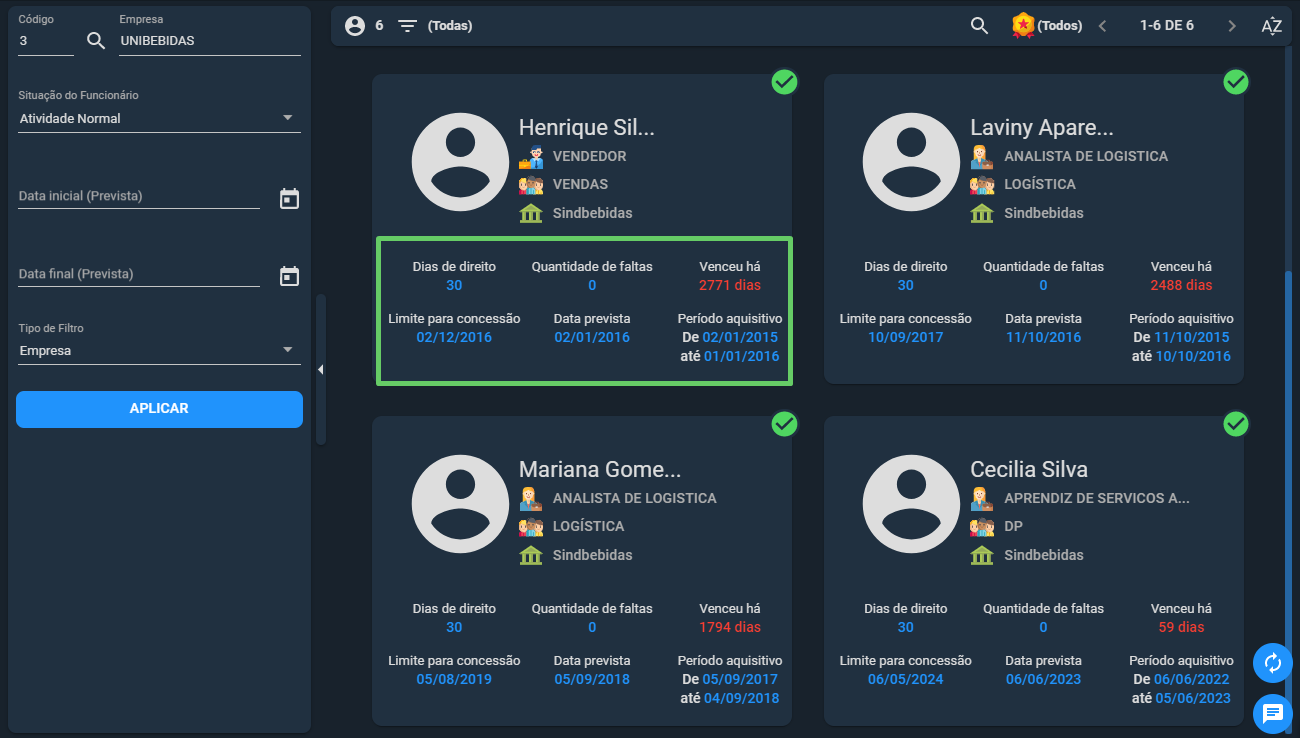The image size is (1300, 738).
Task: Click the Empresa input field
Action: pyautogui.click(x=210, y=41)
